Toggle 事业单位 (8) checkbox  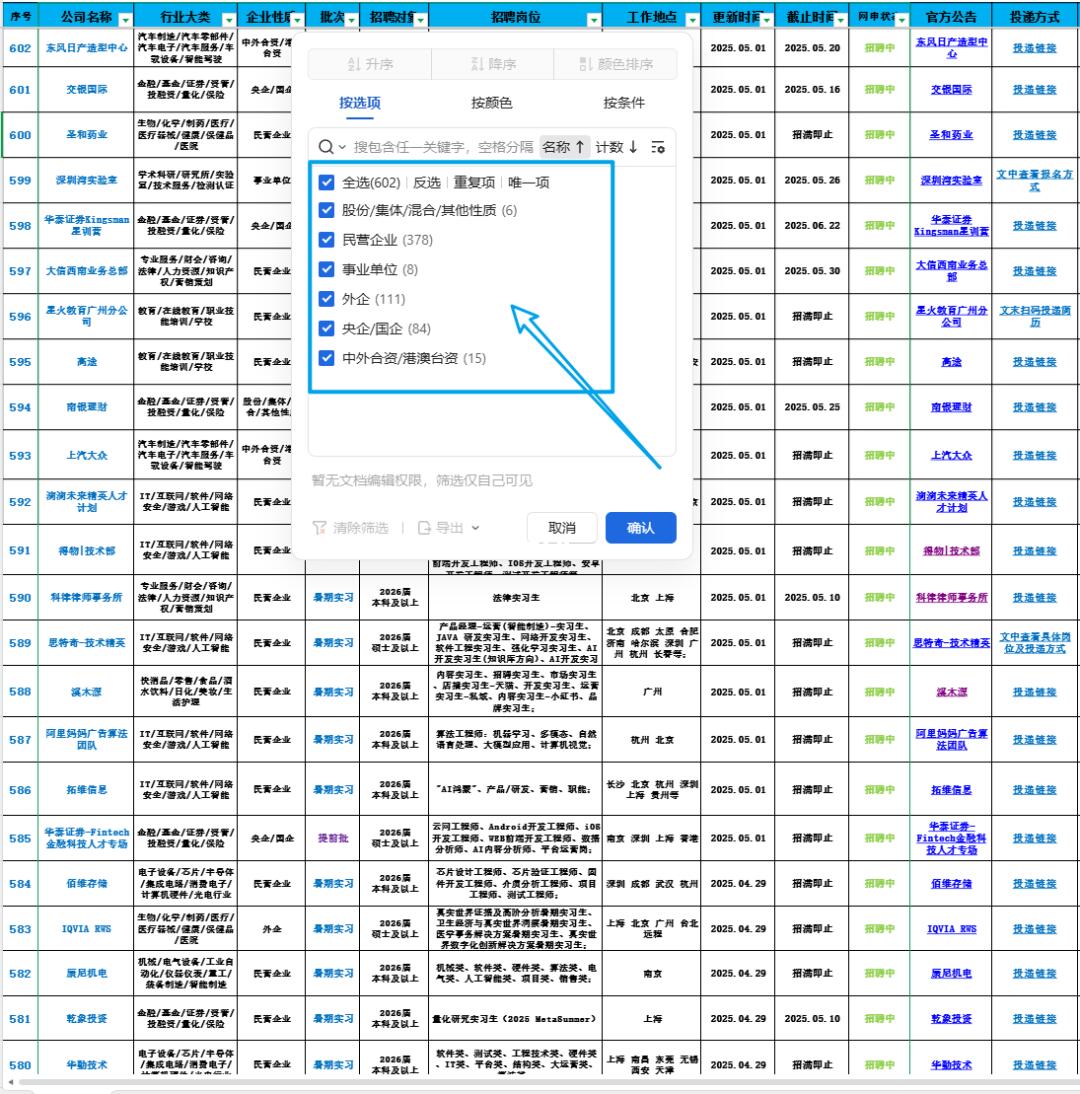click(327, 269)
